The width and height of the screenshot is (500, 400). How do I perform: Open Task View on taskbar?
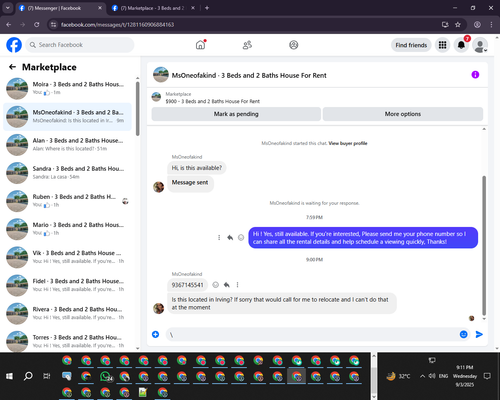click(x=47, y=376)
